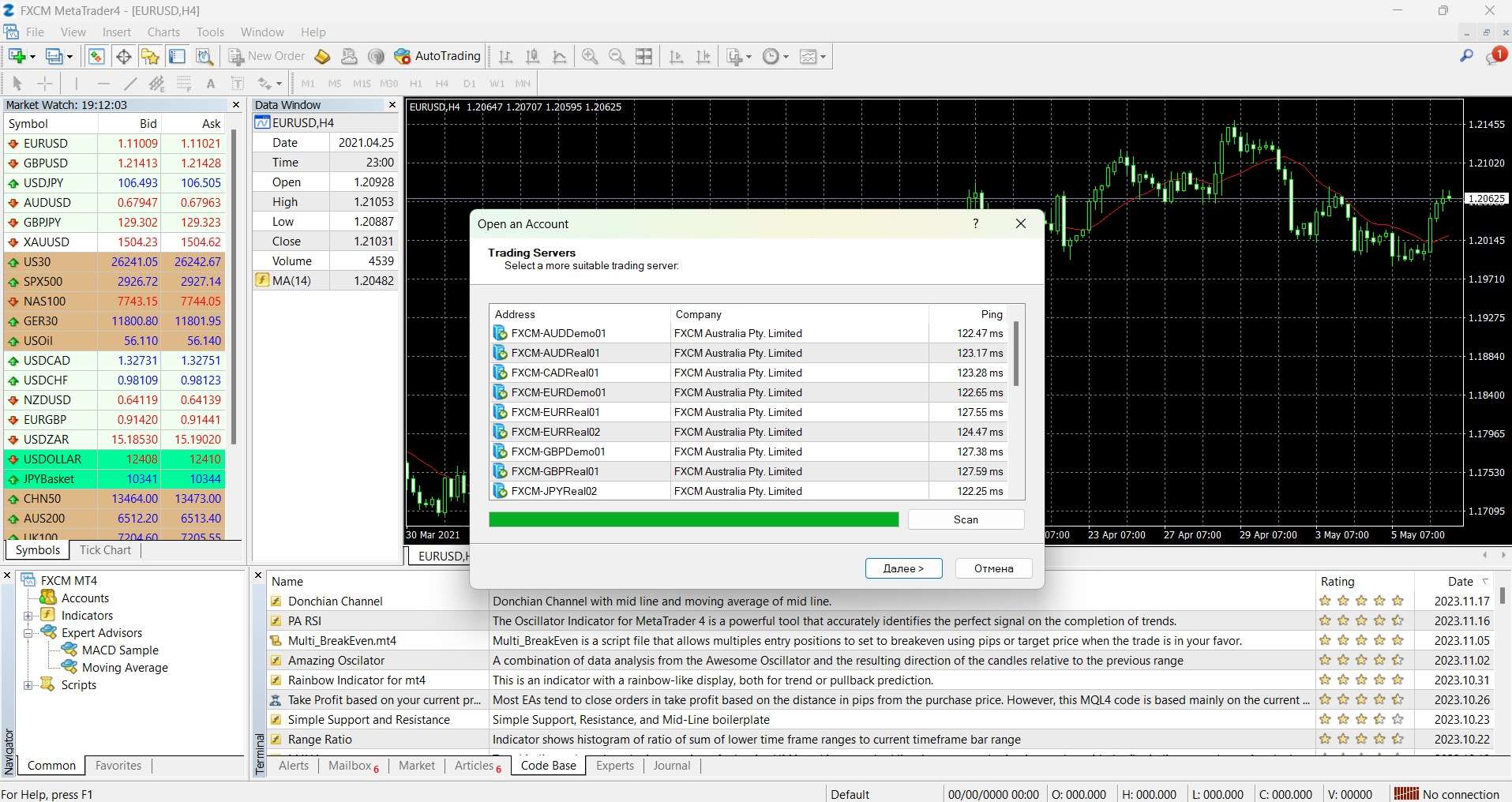Click the Signals broadcast icon
This screenshot has width=1512, height=802.
tap(377, 56)
